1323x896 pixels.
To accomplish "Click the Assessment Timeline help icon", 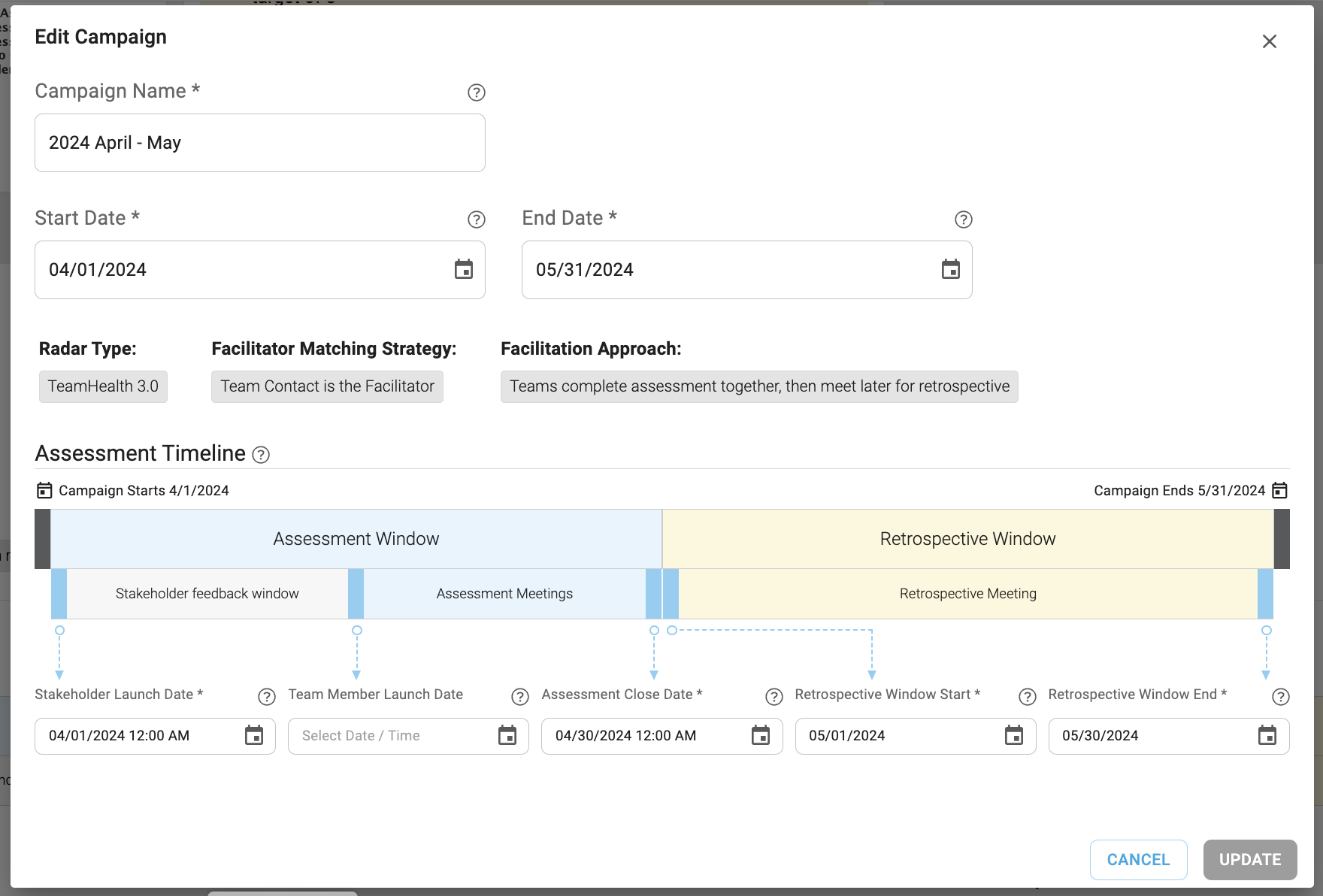I will pos(261,455).
